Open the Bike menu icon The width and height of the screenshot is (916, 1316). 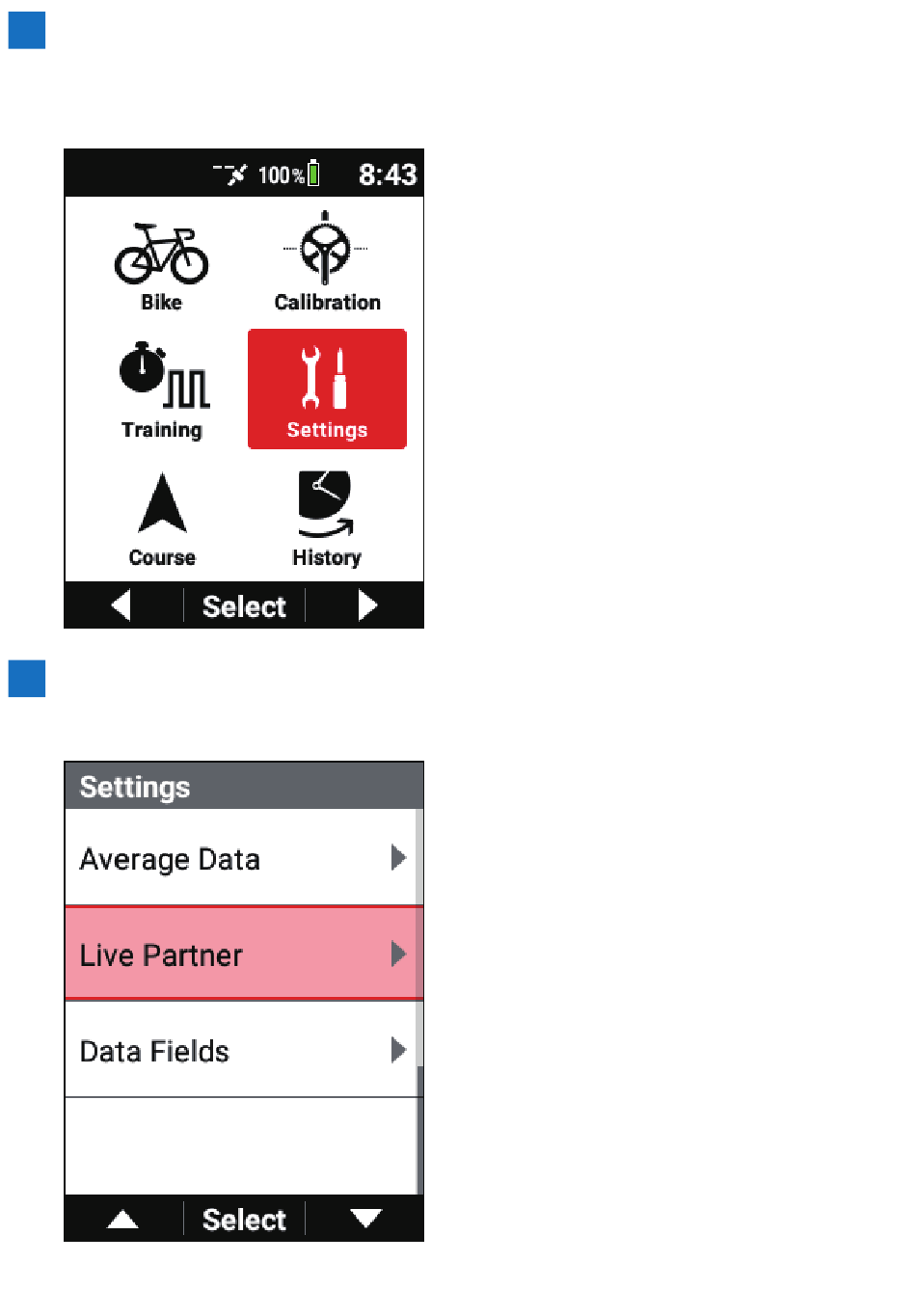[x=161, y=255]
